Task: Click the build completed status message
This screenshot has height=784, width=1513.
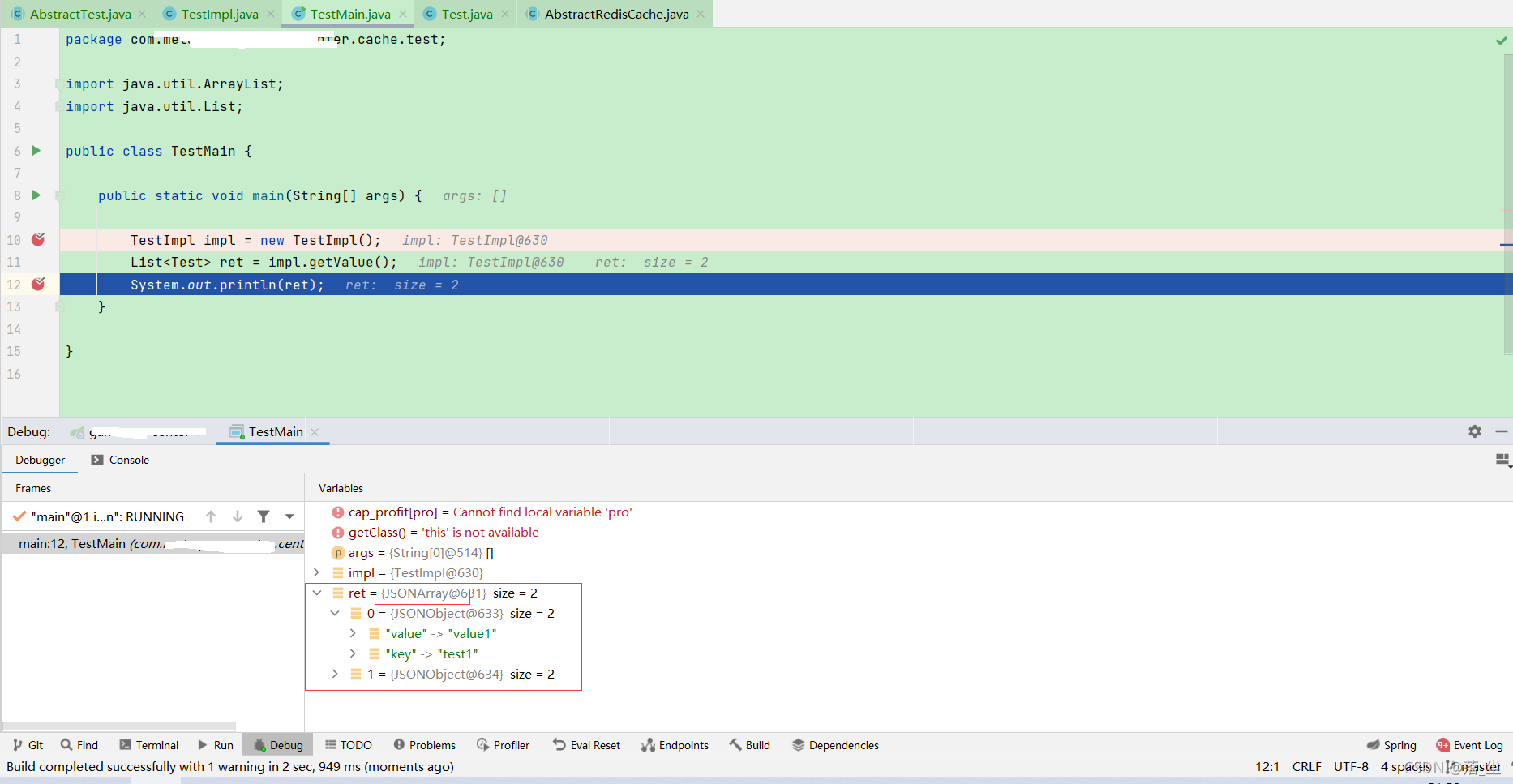Action: tap(230, 766)
